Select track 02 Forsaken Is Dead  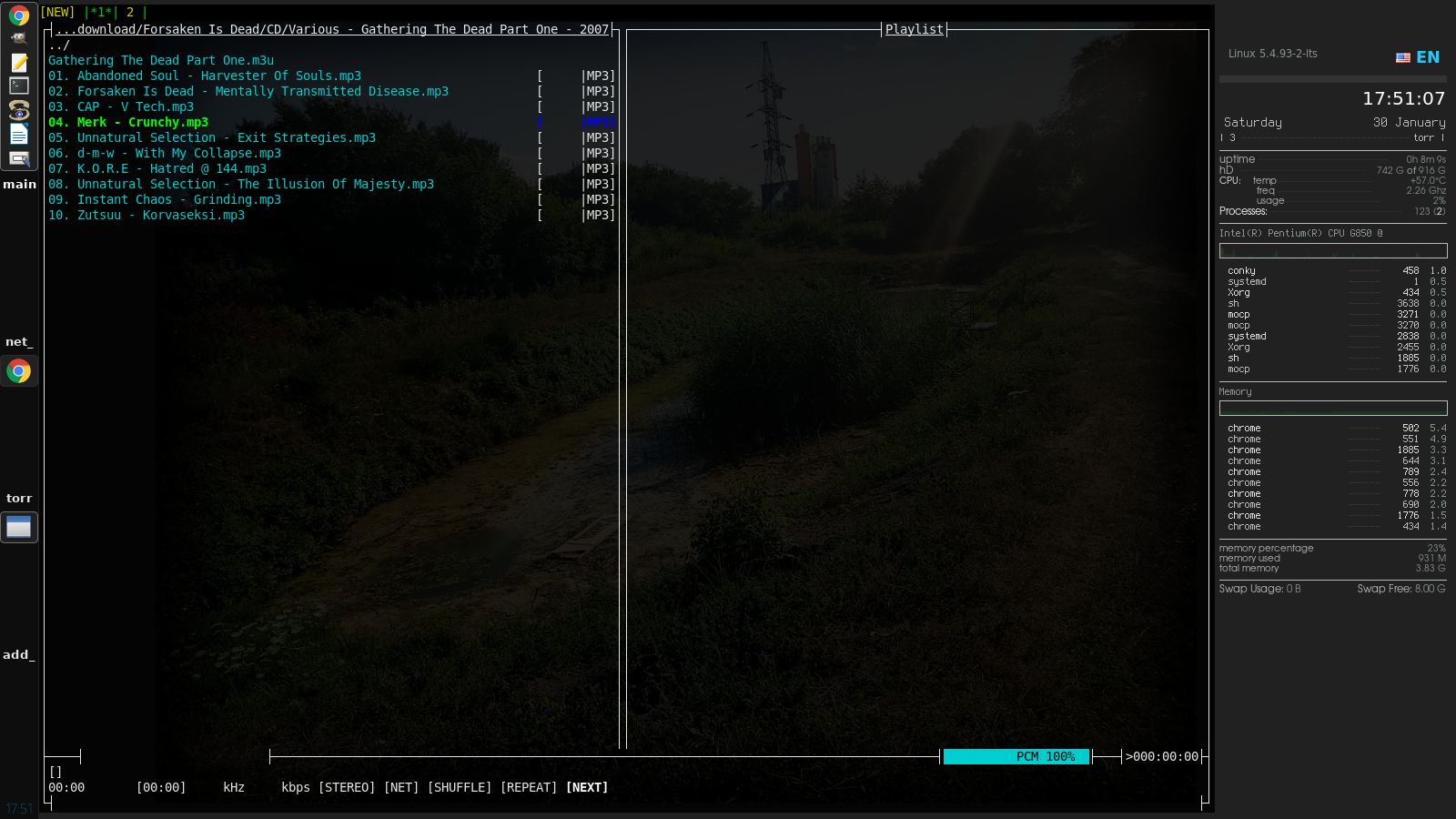248,92
